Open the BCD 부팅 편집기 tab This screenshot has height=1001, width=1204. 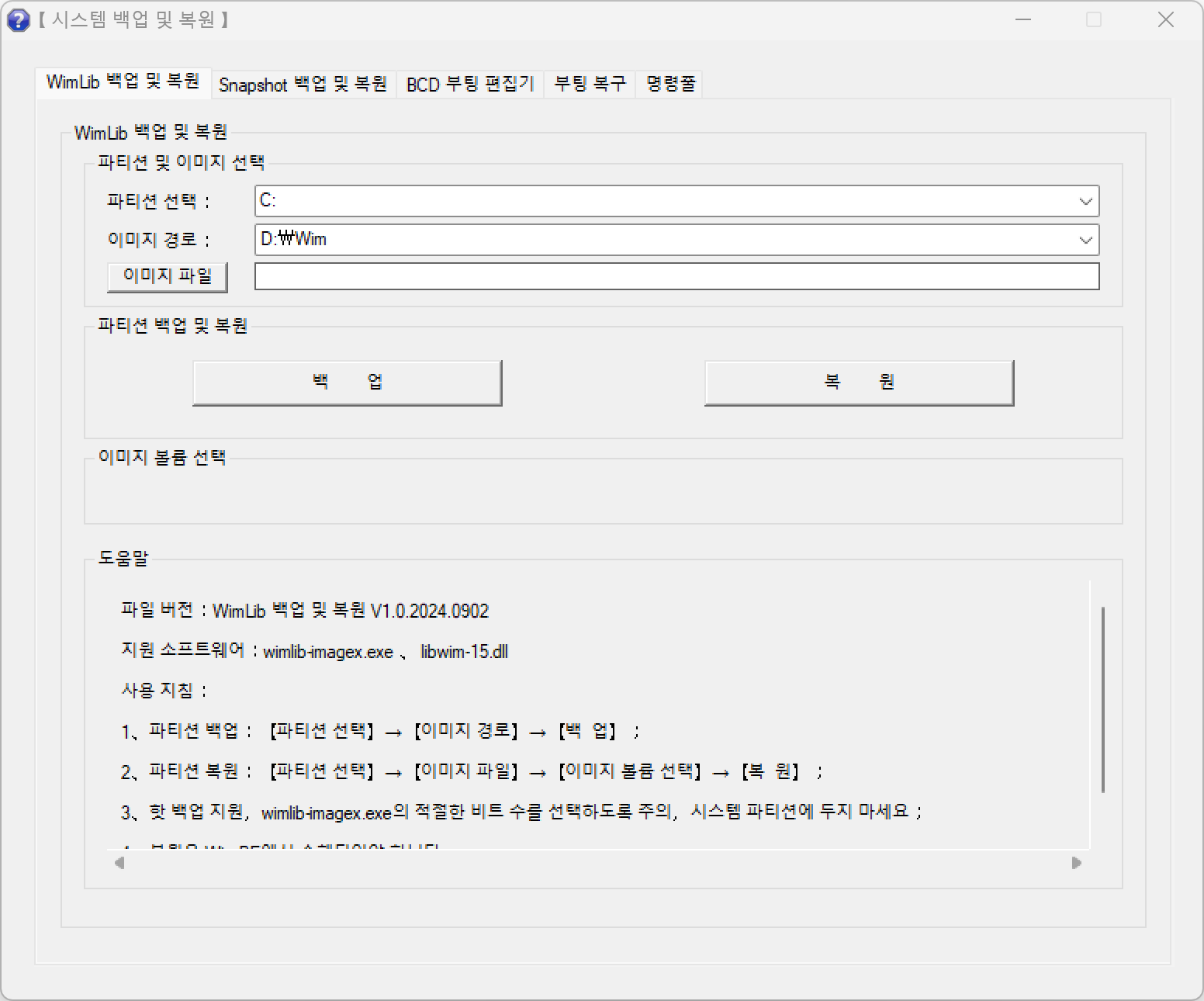click(470, 85)
